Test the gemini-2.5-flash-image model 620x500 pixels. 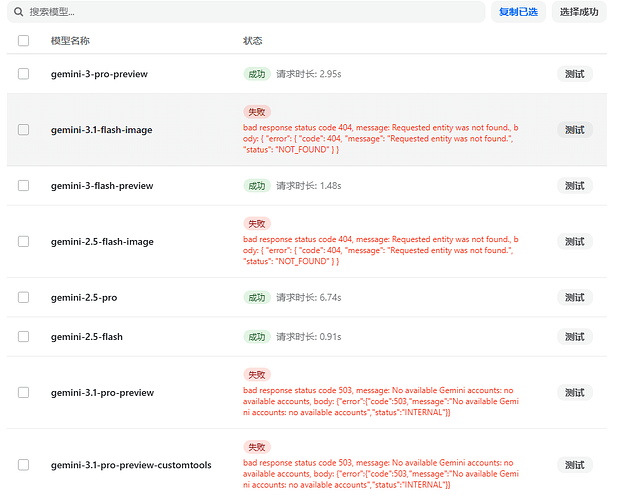(x=575, y=242)
